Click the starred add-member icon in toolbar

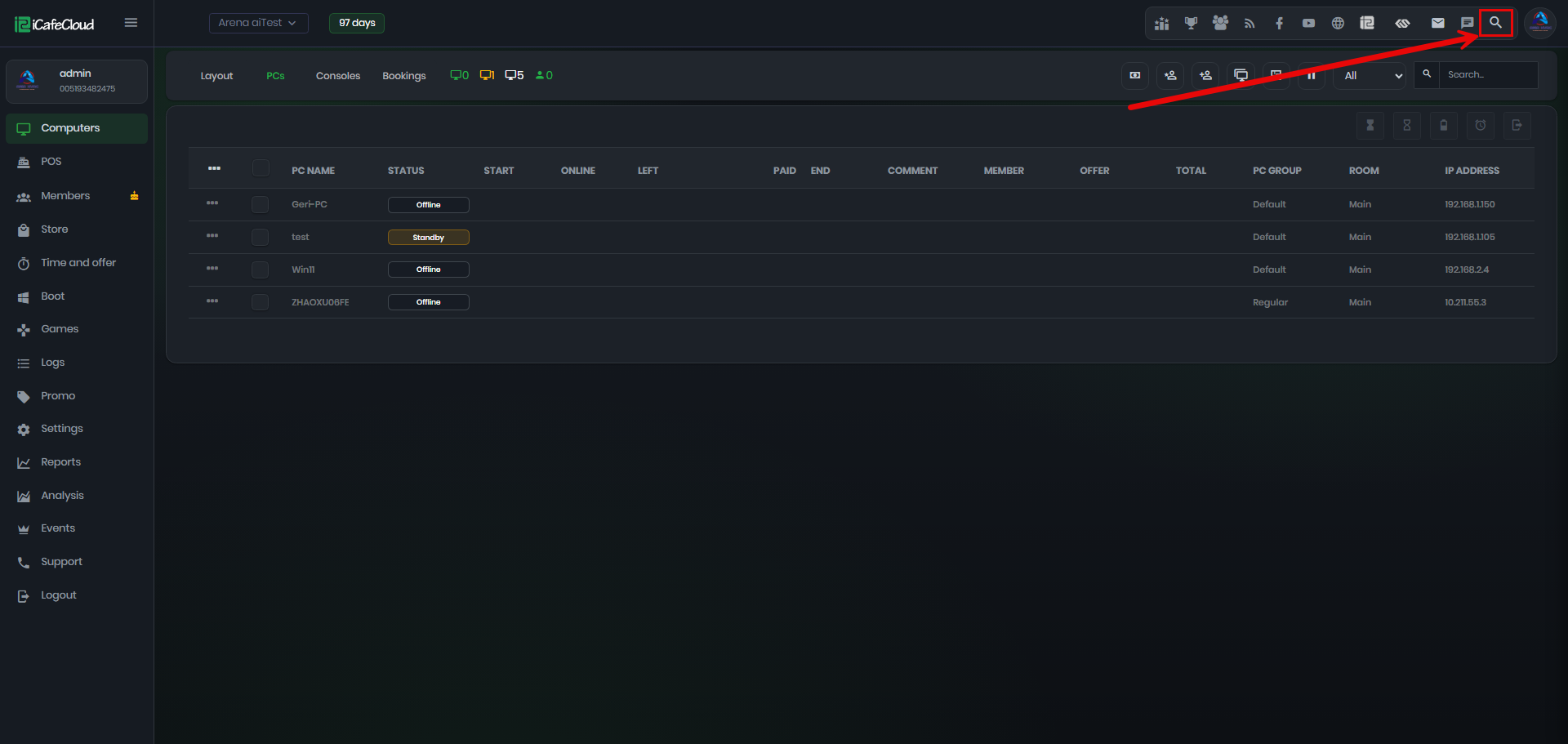tap(1170, 75)
